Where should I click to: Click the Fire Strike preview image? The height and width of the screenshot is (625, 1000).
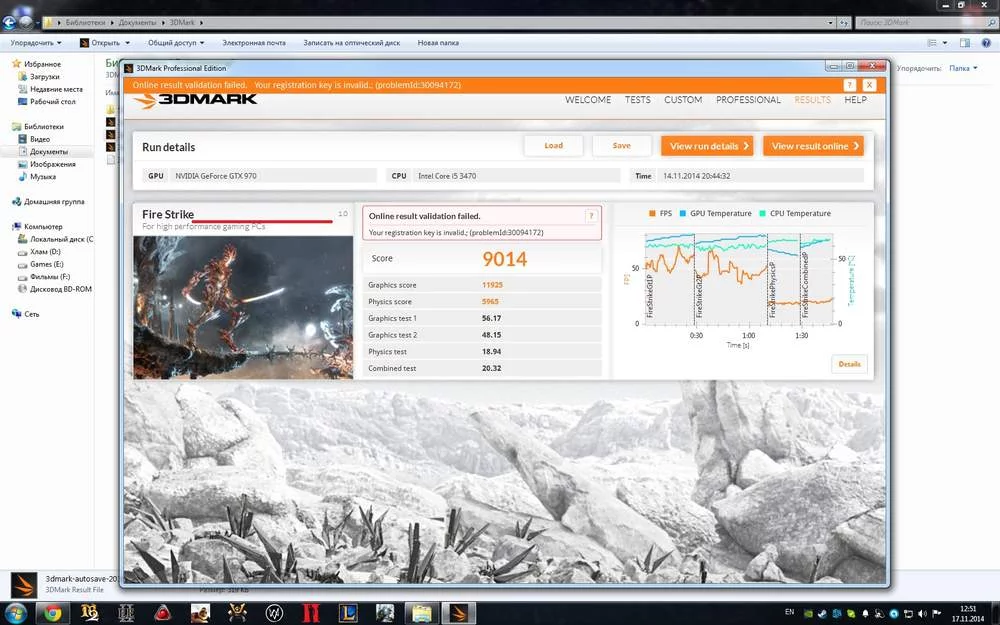tap(242, 307)
